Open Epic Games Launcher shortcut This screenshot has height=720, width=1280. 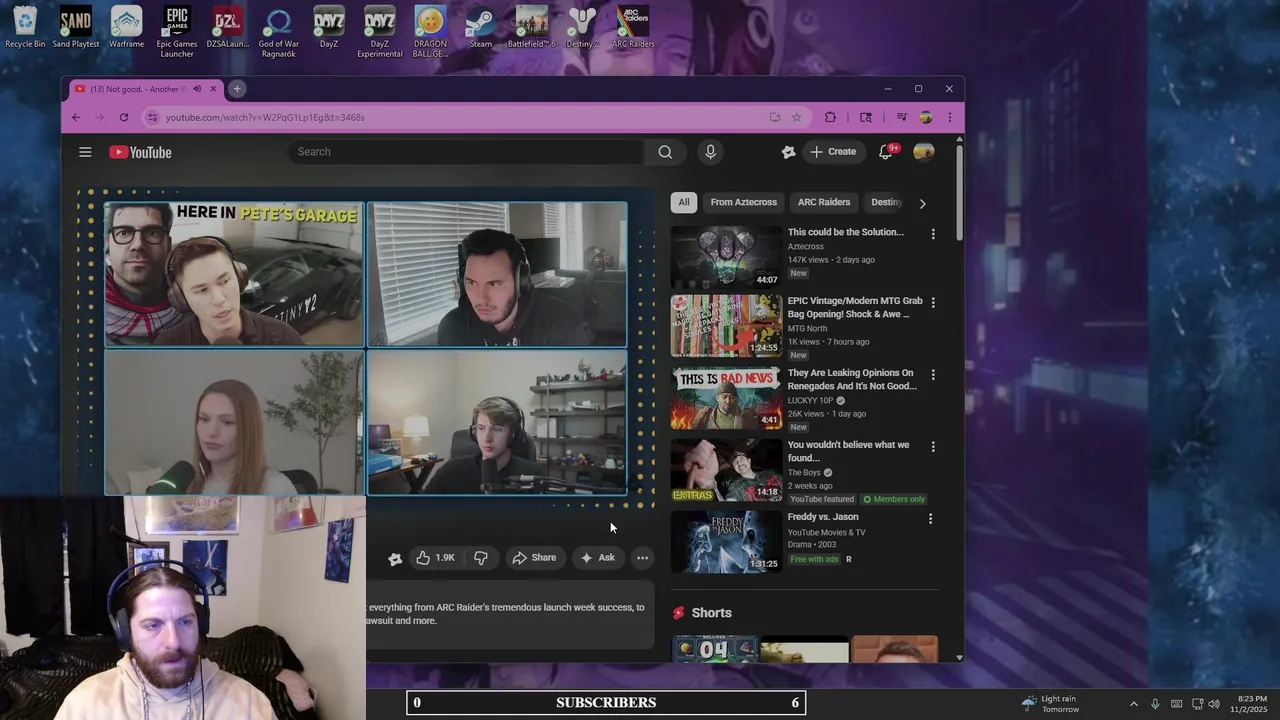tap(177, 32)
